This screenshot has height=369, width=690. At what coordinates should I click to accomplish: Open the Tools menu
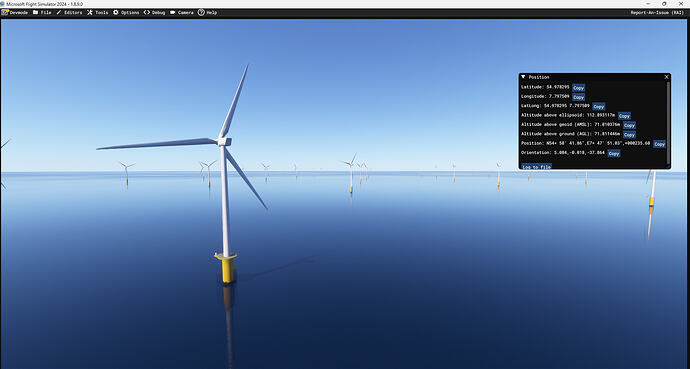tap(97, 13)
